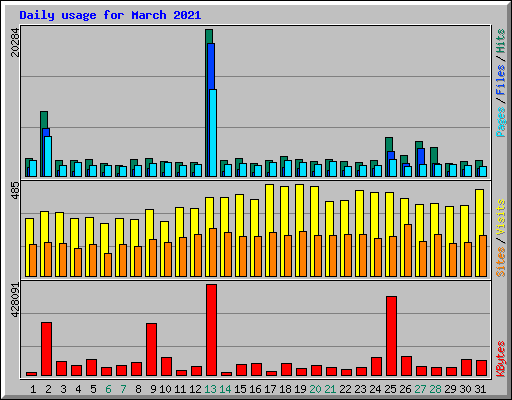Select day 3 on the date axis
The image size is (512, 400).
pyautogui.click(x=63, y=389)
